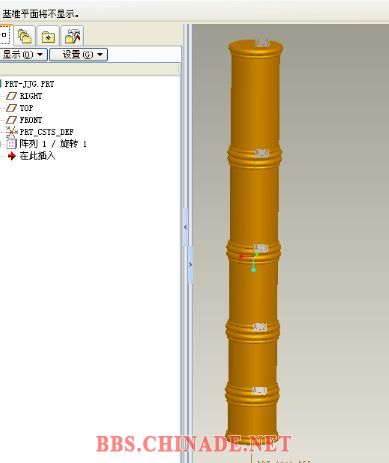This screenshot has width=389, height=463.
Task: Open the Connections tab icon
Action: [x=73, y=36]
